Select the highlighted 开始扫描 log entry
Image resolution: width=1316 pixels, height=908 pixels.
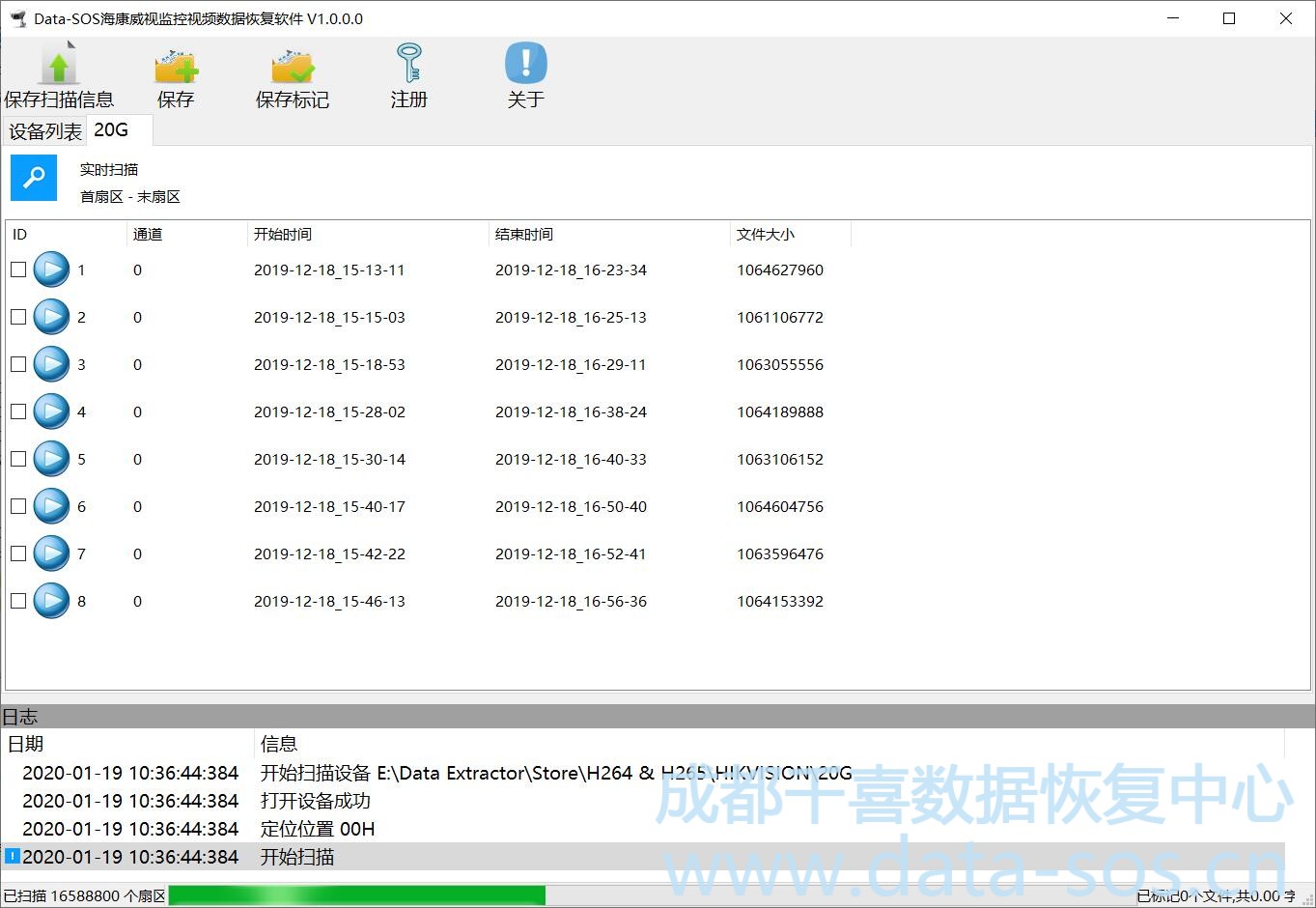297,857
